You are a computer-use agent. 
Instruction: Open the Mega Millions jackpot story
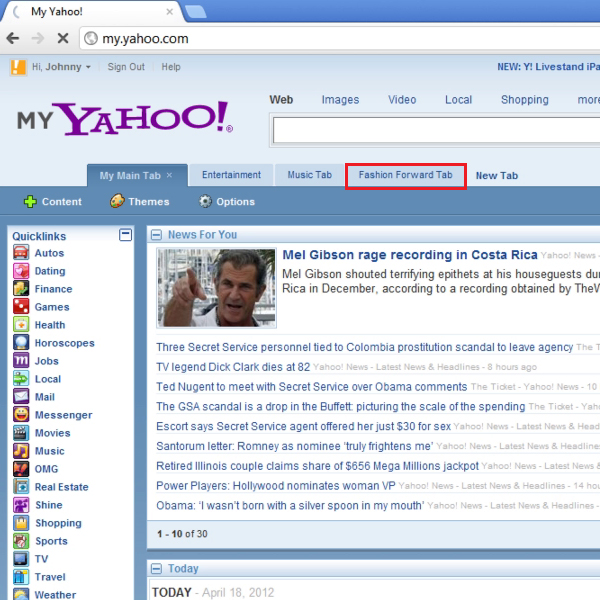click(x=317, y=466)
